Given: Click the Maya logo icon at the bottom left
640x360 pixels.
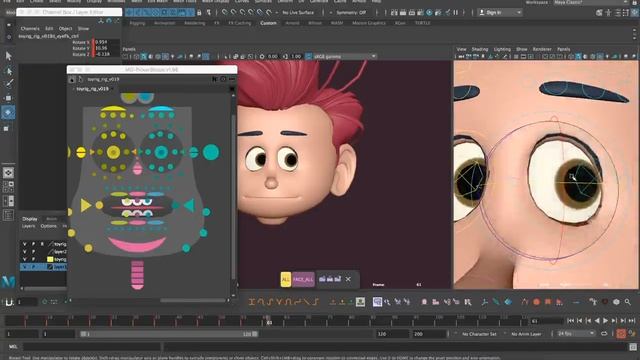Looking at the screenshot, I should click(x=8, y=281).
